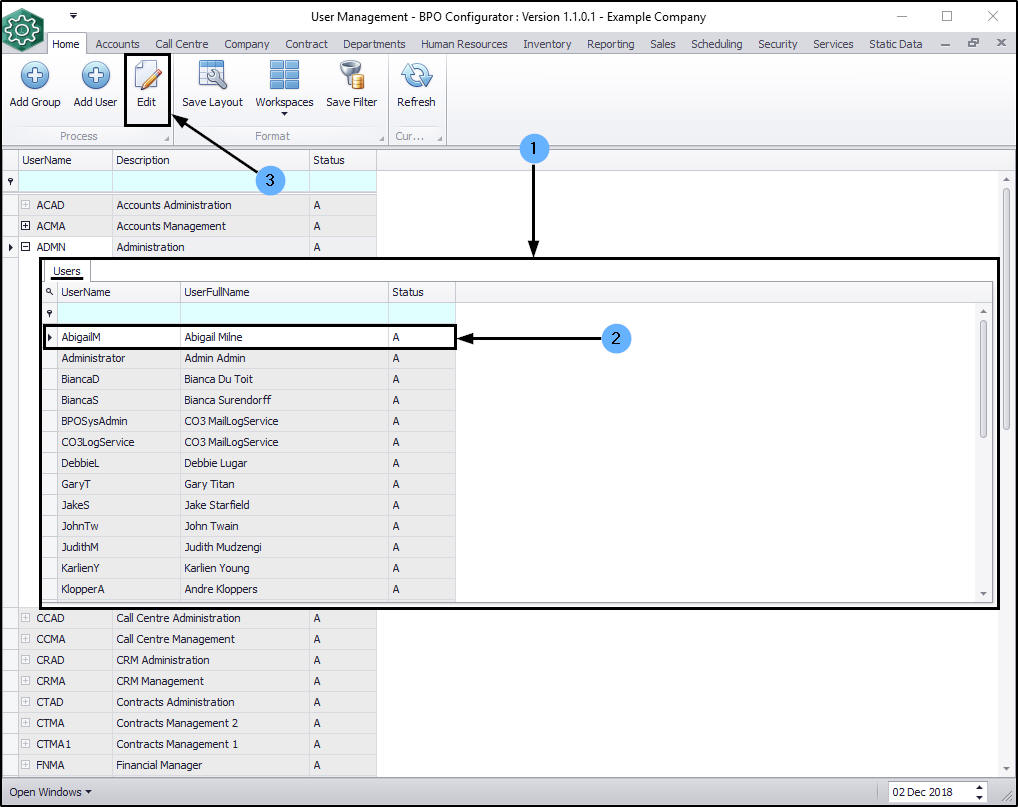Select the JohnTw user row
Viewport: 1018px width, 807px height.
[250, 526]
